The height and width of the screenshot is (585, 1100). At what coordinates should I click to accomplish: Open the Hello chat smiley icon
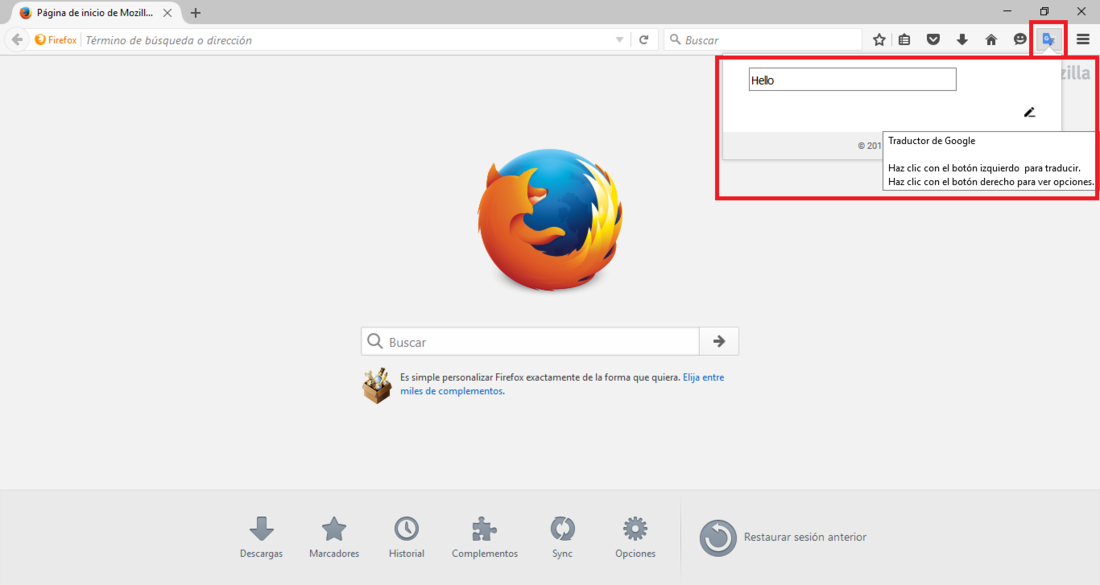click(x=1020, y=40)
